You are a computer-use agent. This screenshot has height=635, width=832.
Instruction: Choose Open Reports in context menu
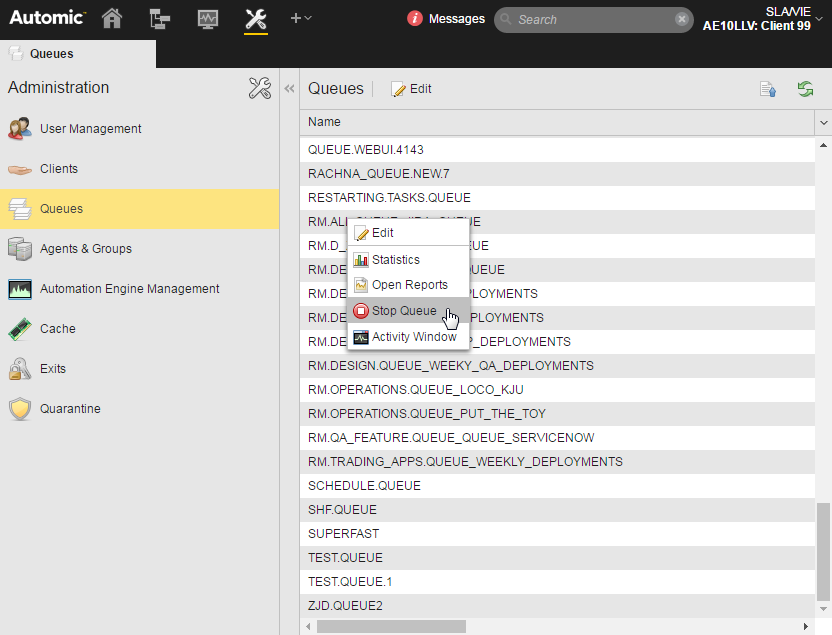tap(409, 285)
